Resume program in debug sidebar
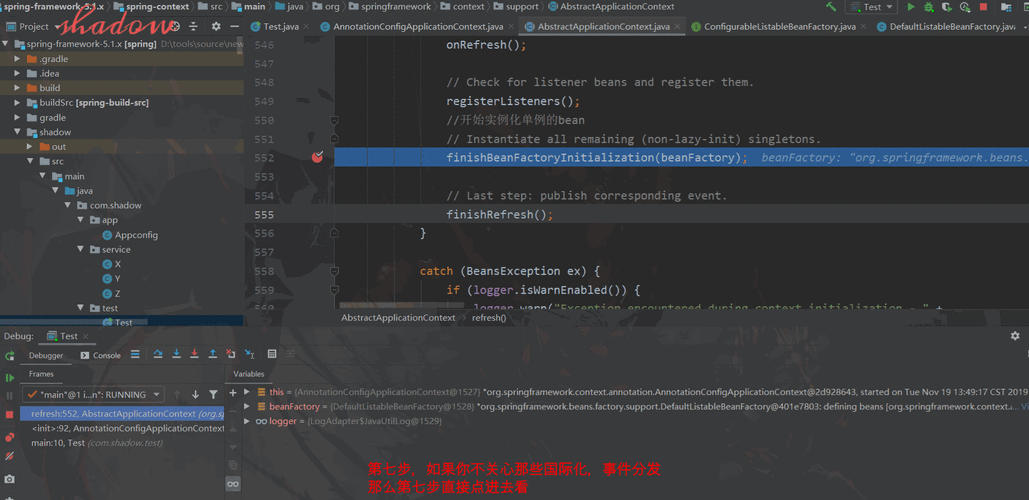 click(10, 378)
